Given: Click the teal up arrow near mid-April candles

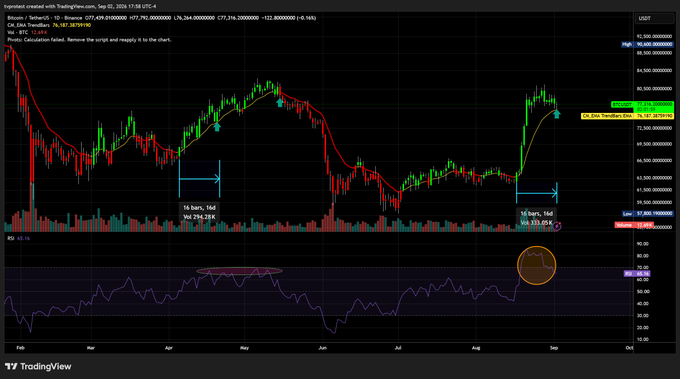Looking at the screenshot, I should (x=217, y=127).
